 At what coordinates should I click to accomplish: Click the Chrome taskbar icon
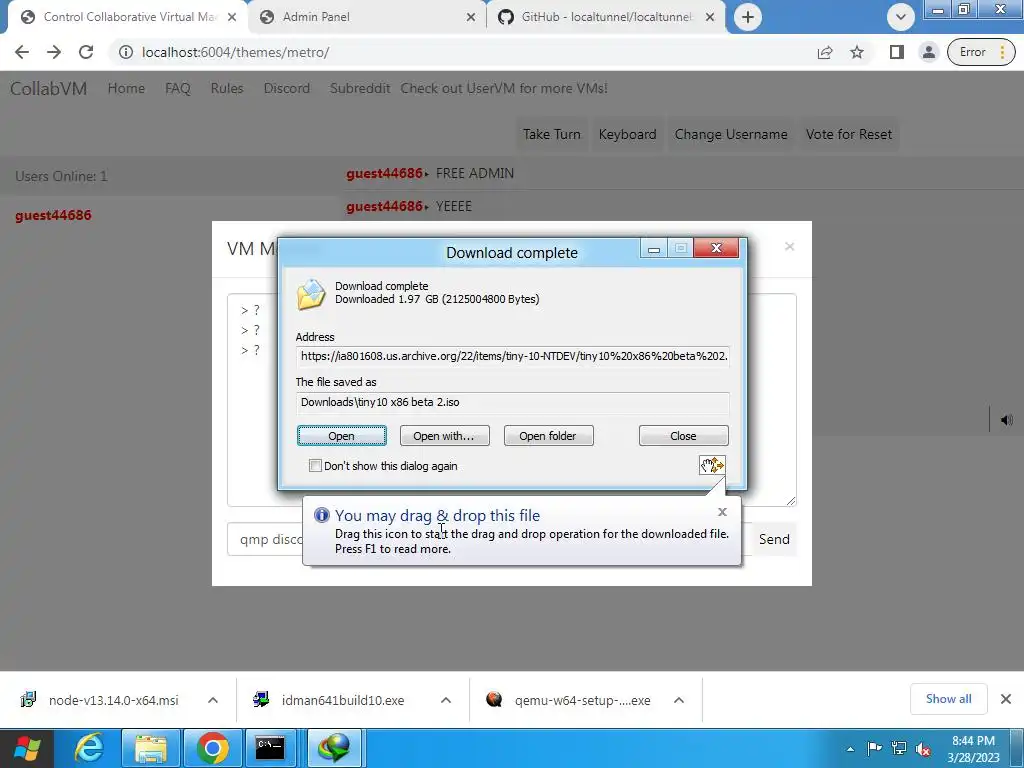[212, 748]
